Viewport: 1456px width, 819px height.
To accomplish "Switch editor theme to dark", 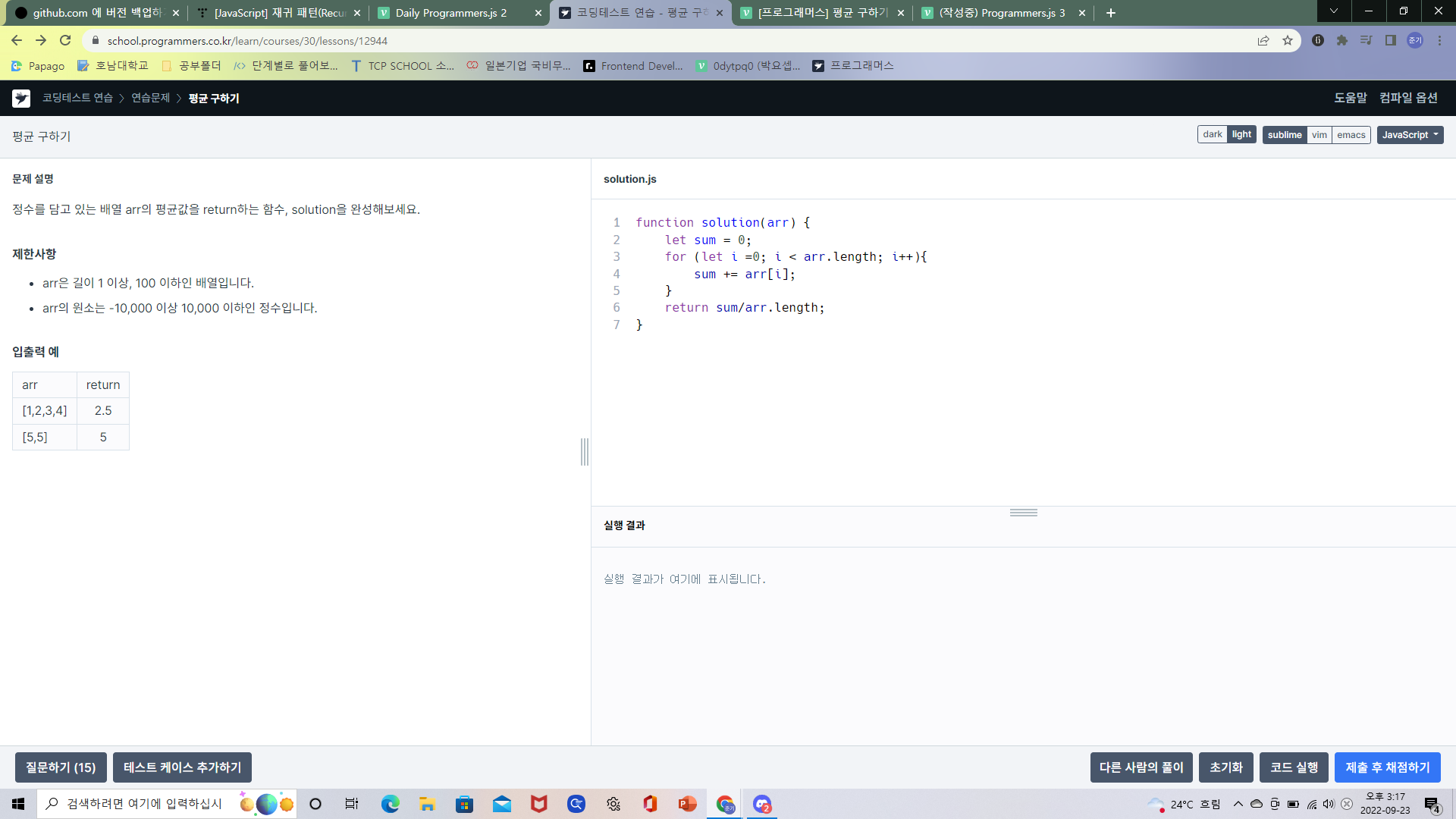I will coord(1213,135).
